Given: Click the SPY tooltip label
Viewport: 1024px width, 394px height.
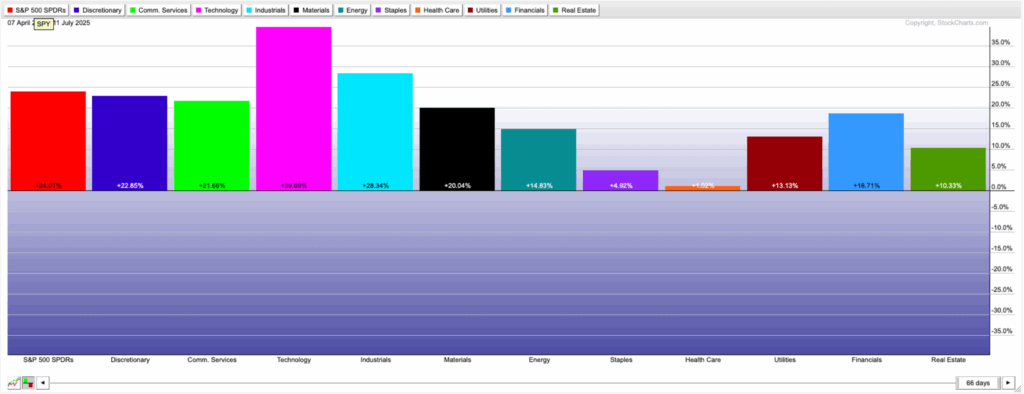Looking at the screenshot, I should click(43, 24).
